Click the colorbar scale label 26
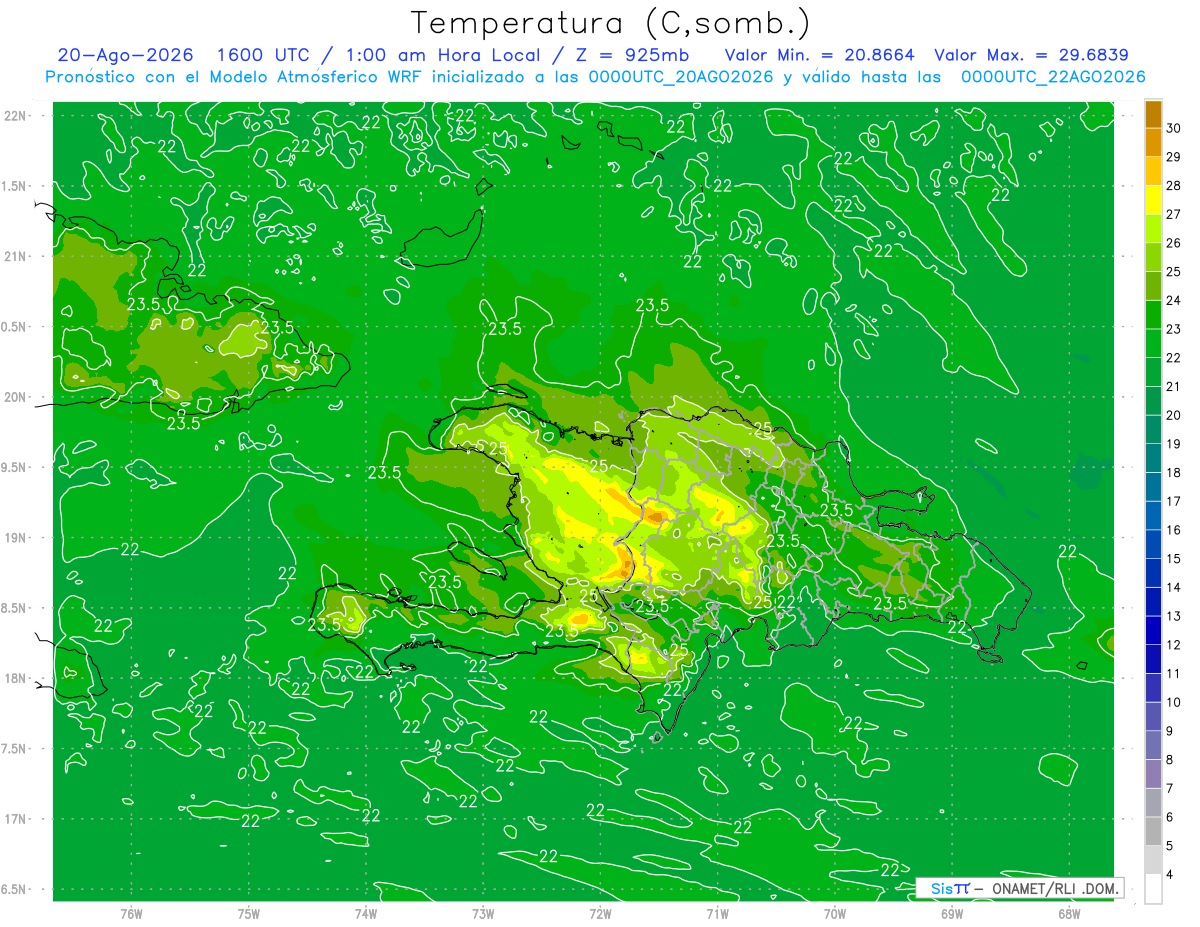This screenshot has width=1200, height=927. (x=1173, y=243)
